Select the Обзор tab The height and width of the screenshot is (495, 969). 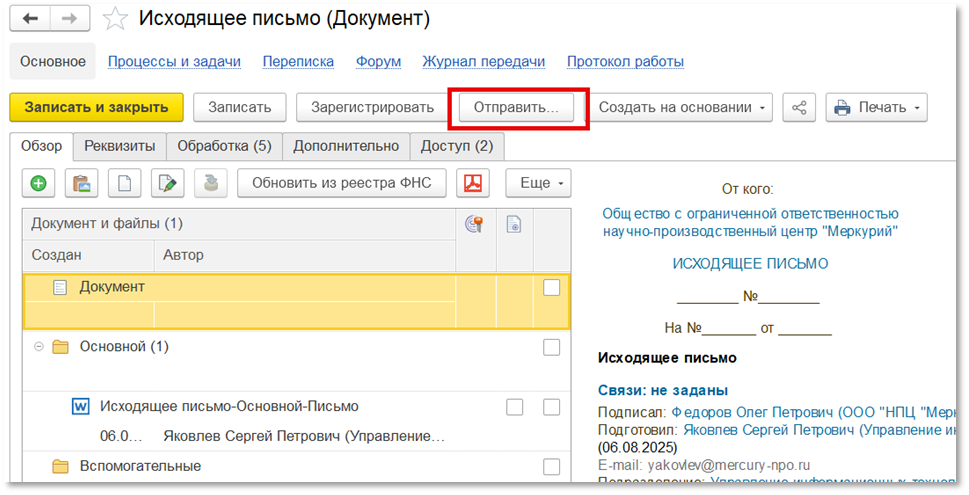click(41, 146)
